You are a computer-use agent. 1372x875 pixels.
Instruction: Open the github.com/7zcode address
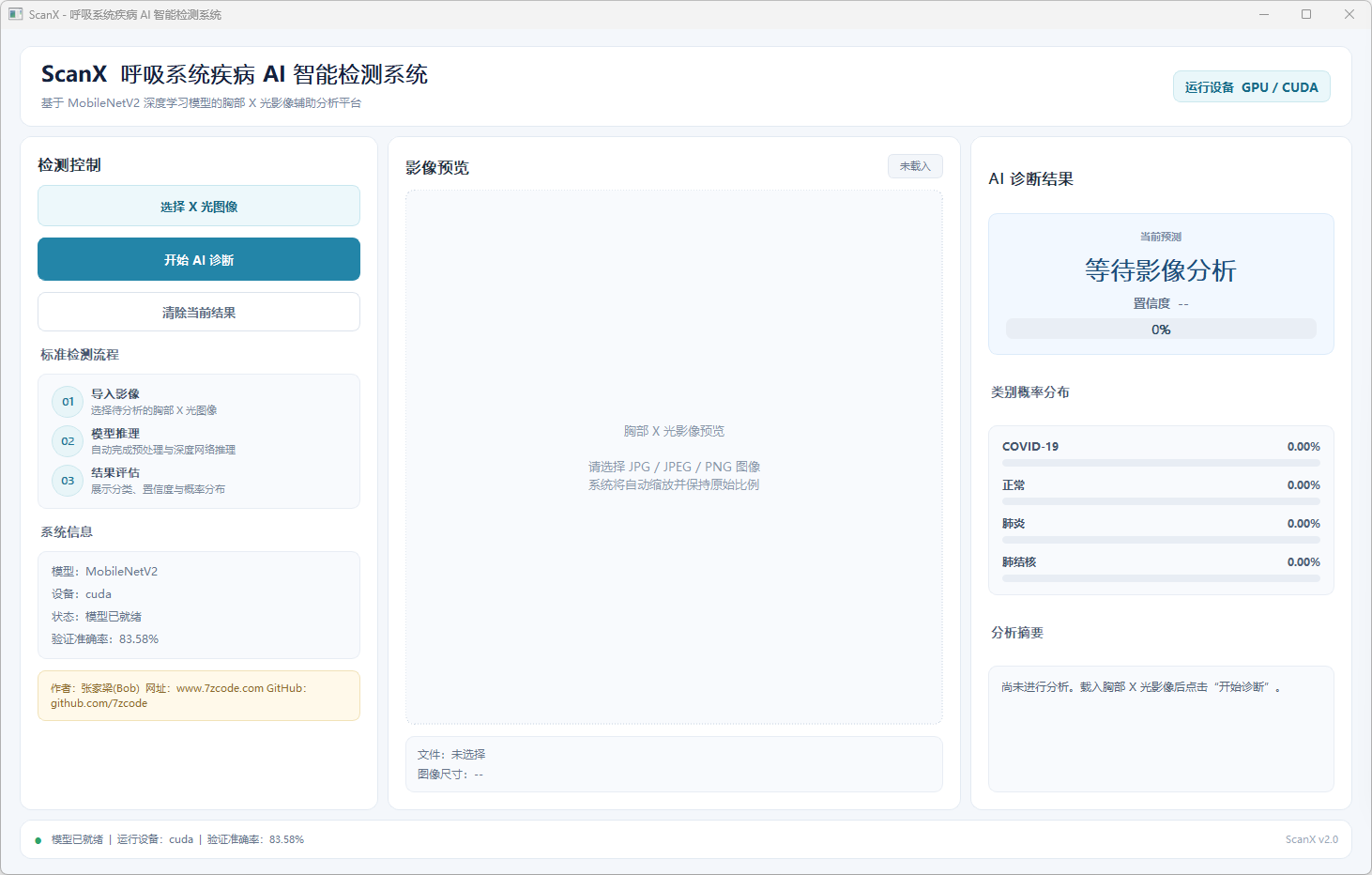click(99, 703)
